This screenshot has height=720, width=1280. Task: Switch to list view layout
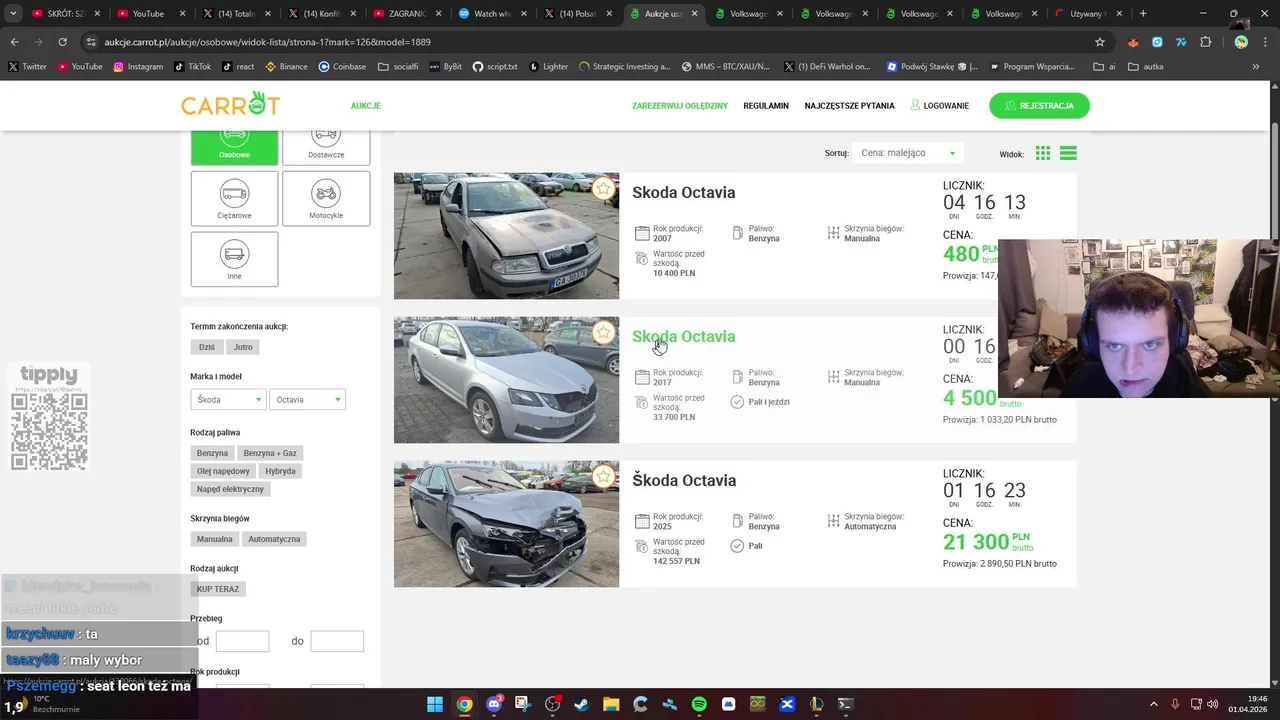[x=1068, y=153]
